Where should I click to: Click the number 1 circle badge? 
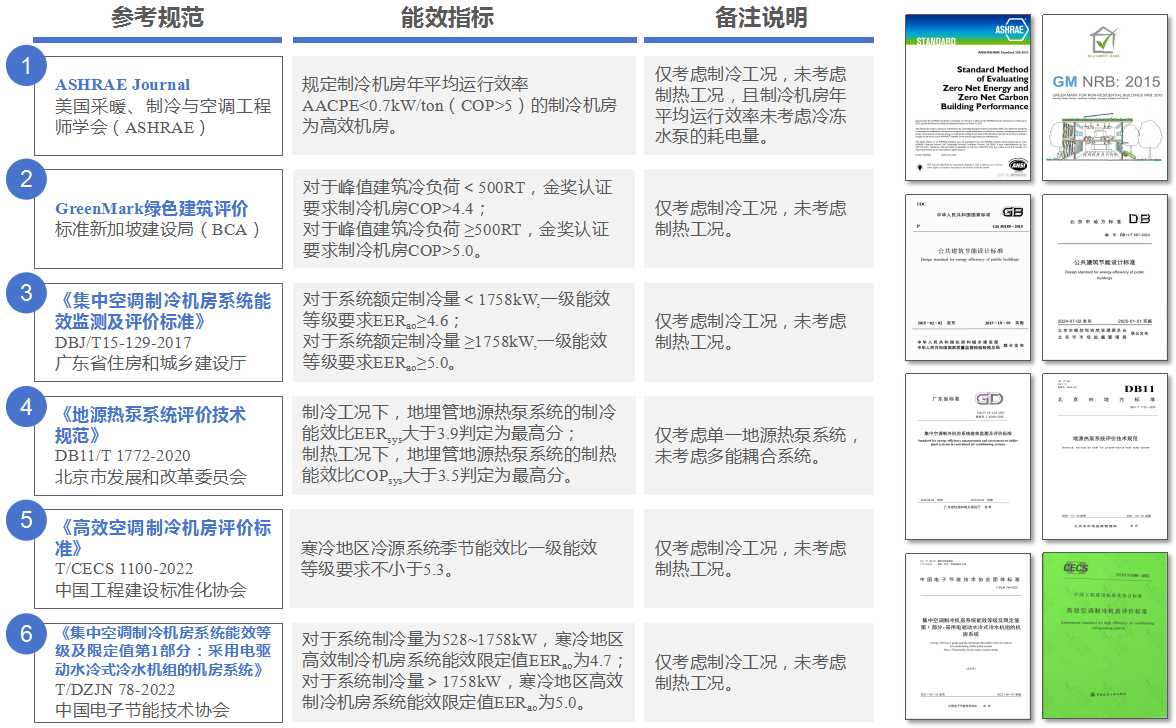click(27, 66)
